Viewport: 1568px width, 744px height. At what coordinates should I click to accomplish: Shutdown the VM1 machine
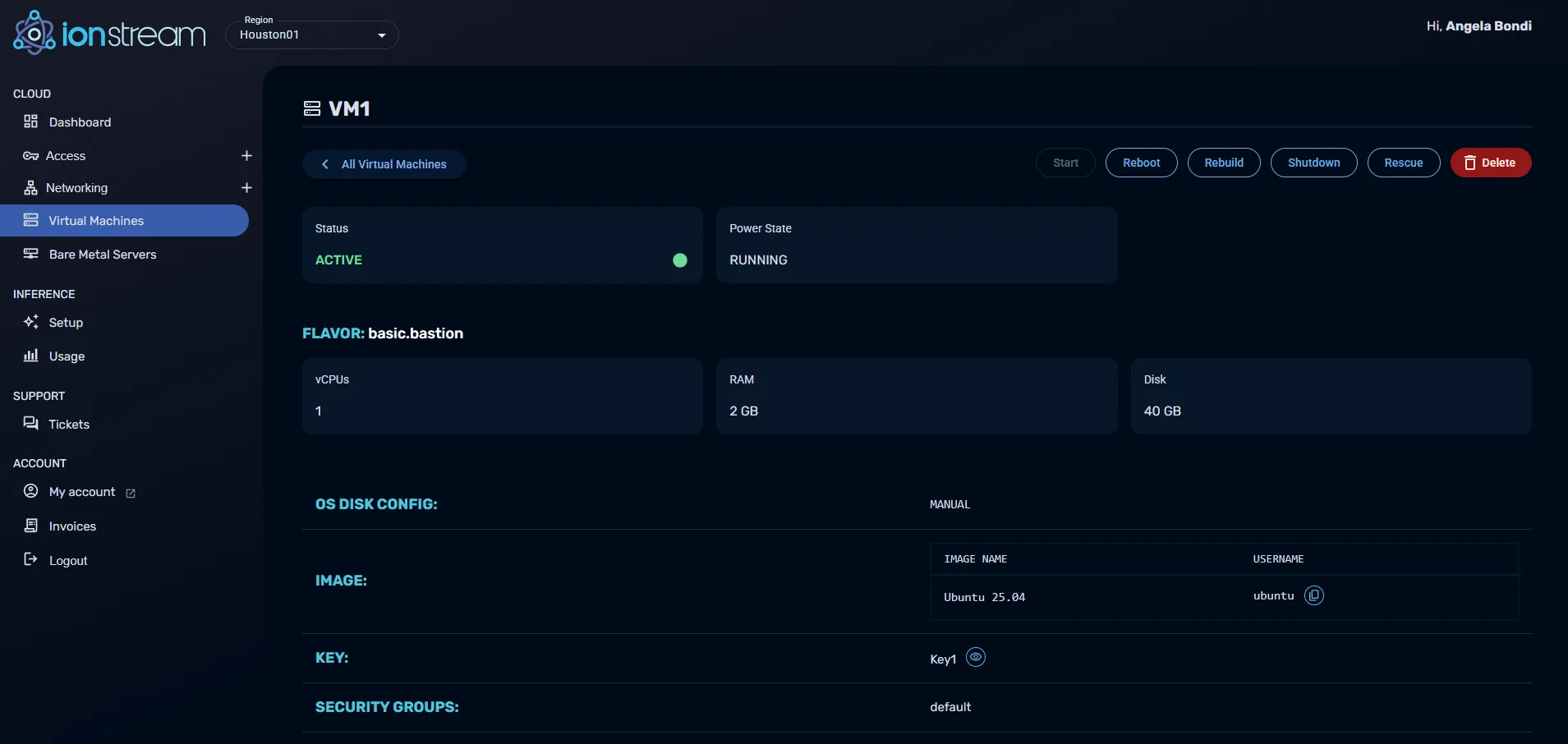point(1314,163)
